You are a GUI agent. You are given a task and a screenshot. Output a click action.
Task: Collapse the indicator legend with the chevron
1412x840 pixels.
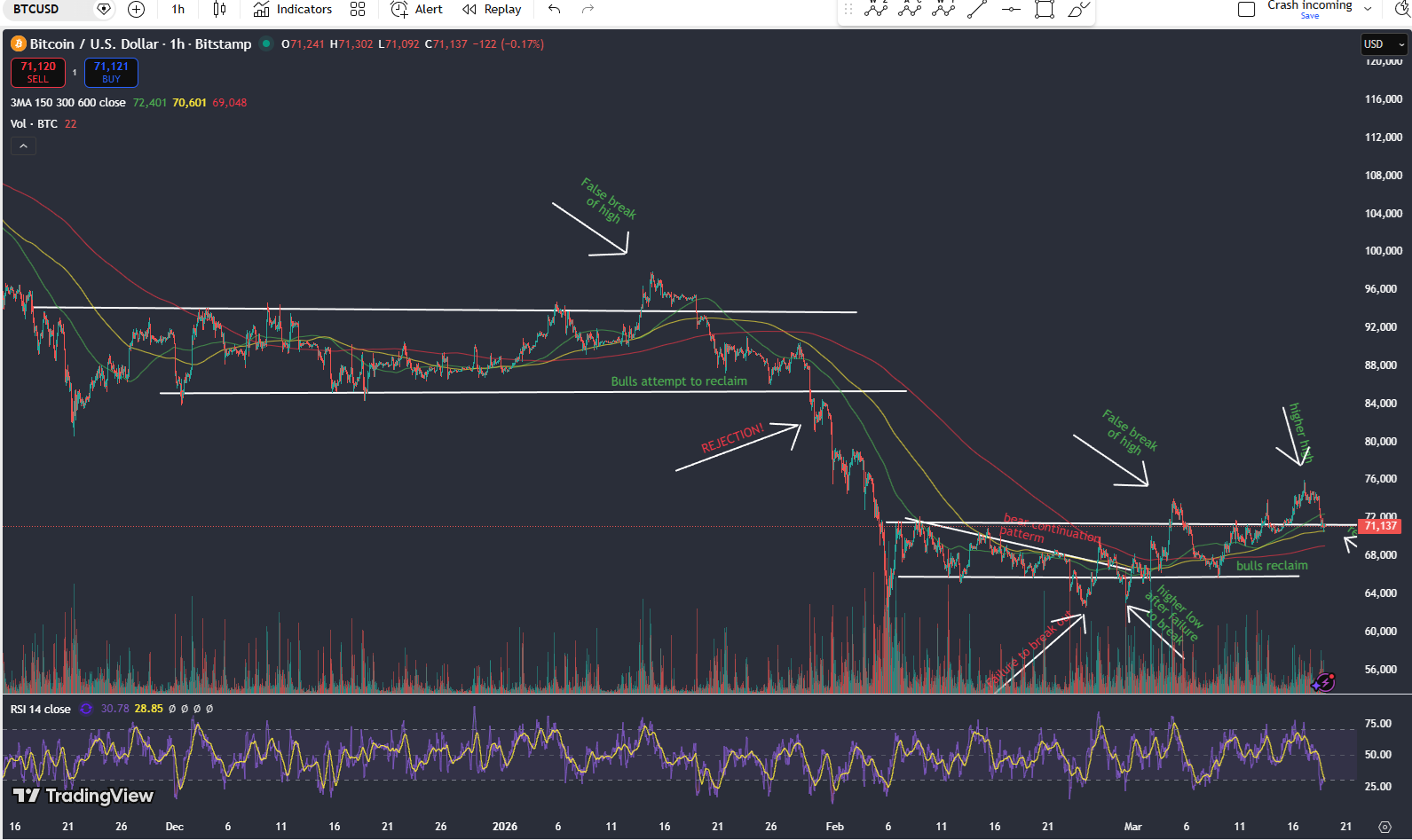click(x=23, y=146)
